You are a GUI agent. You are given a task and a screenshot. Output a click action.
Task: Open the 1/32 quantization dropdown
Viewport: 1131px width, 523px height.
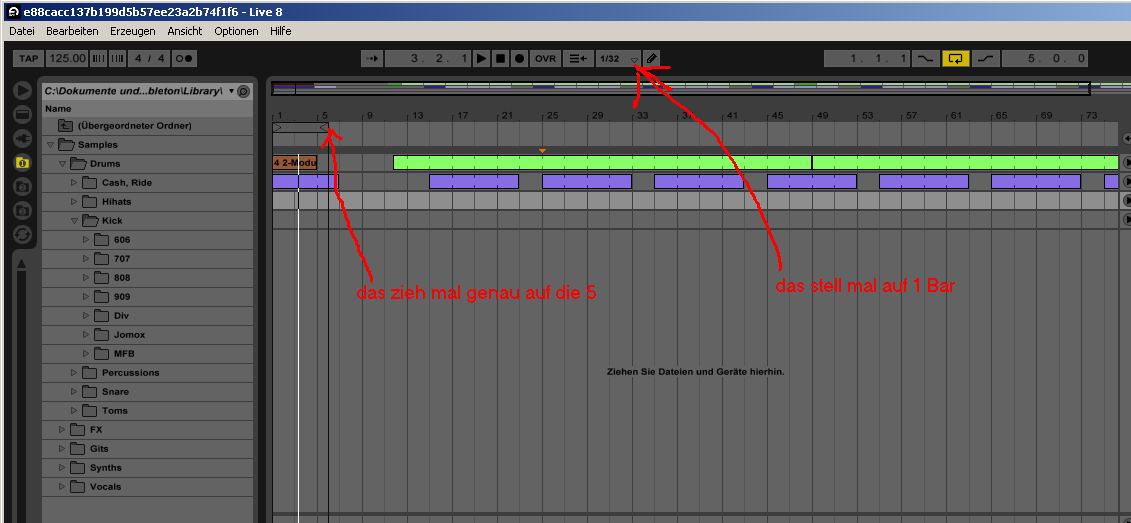(x=618, y=58)
